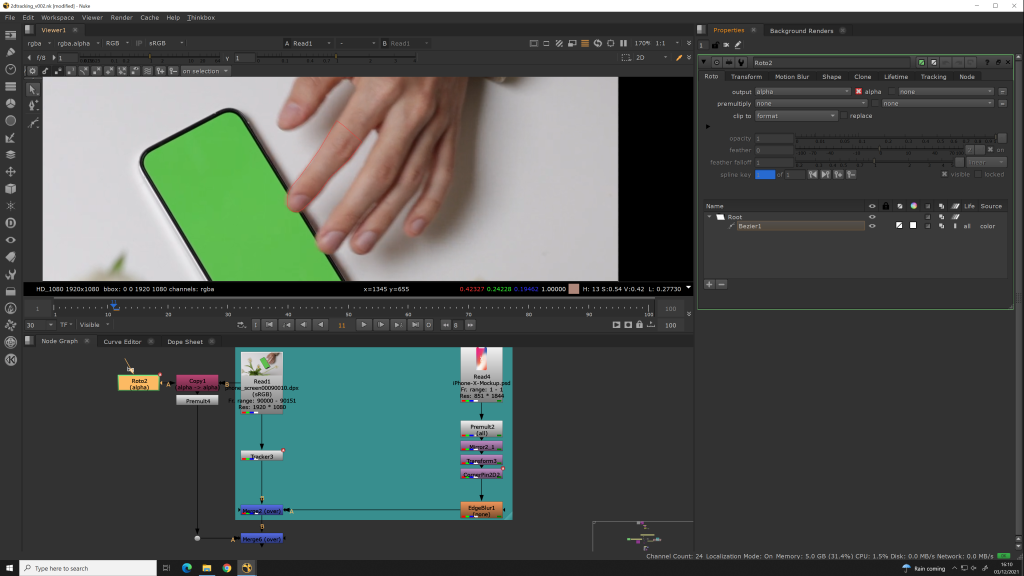1024x576 pixels.
Task: Click the green node color icon in Roto2 panel
Action: tap(921, 63)
